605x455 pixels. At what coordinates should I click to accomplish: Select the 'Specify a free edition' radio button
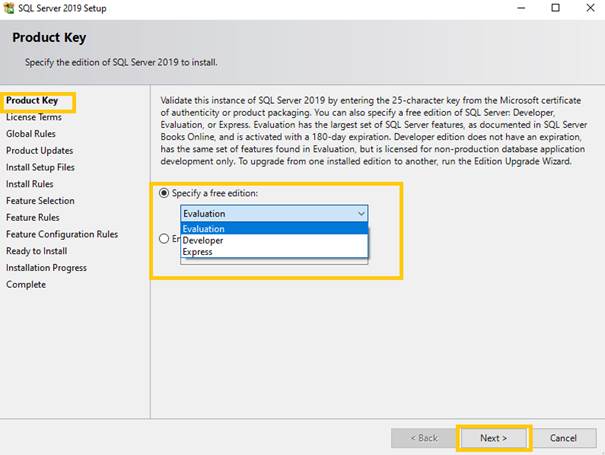click(165, 193)
